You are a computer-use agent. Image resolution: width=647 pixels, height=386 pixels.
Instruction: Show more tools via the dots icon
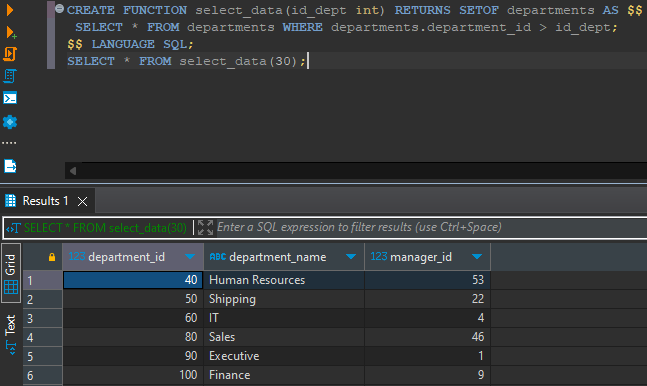(x=9, y=143)
